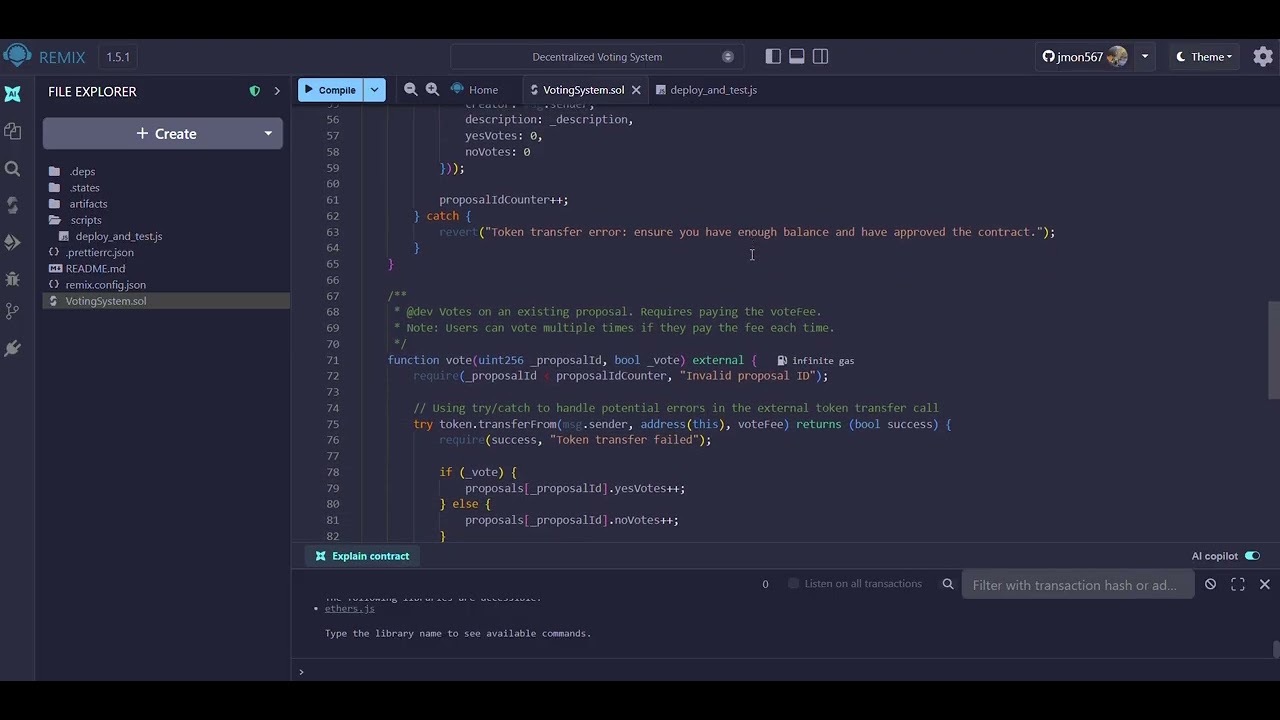
Task: Open .prettierrc.json in file explorer
Action: point(99,252)
